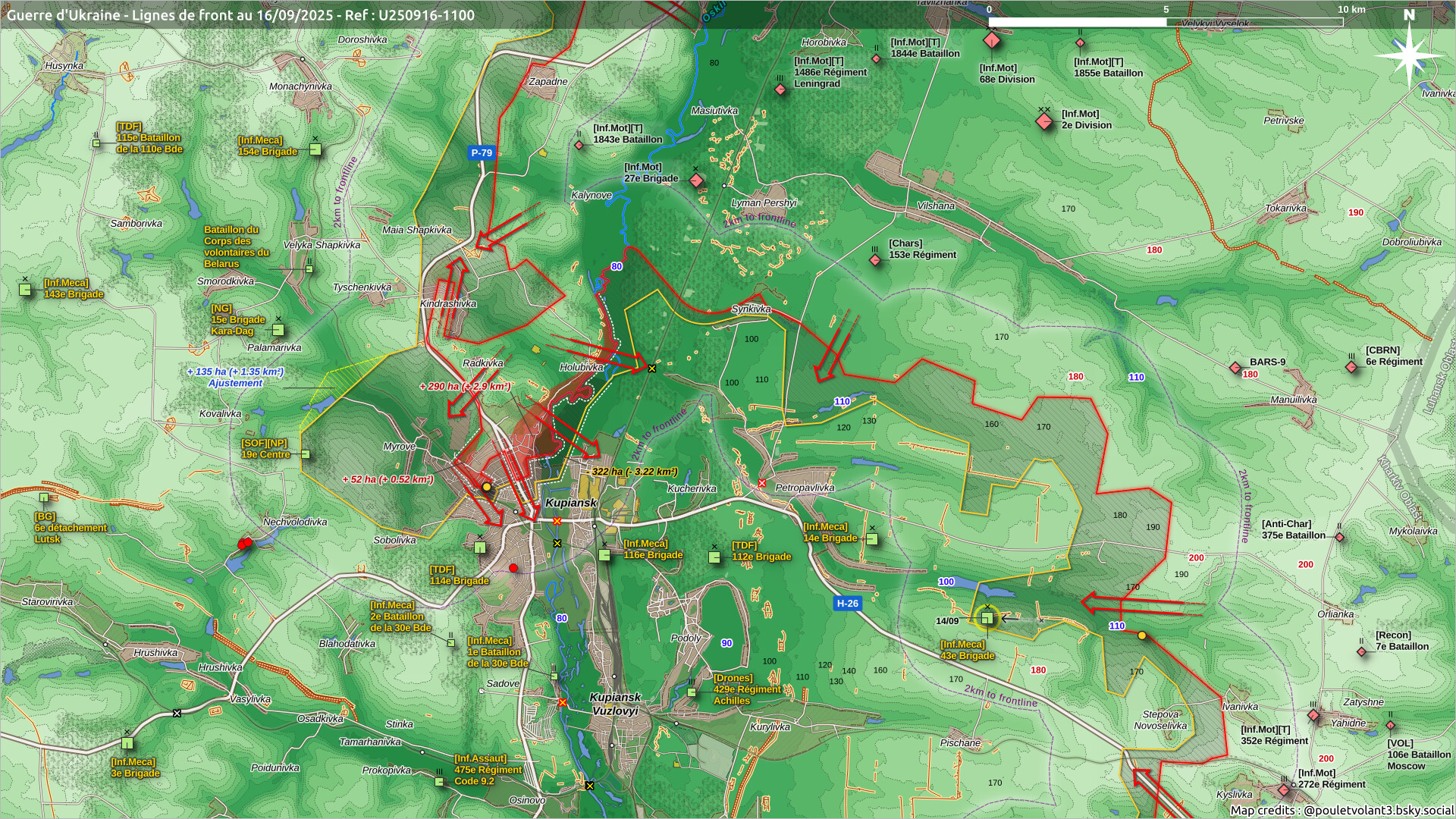The height and width of the screenshot is (819, 1456).
Task: Click the Kupiansk city label
Action: point(571,503)
